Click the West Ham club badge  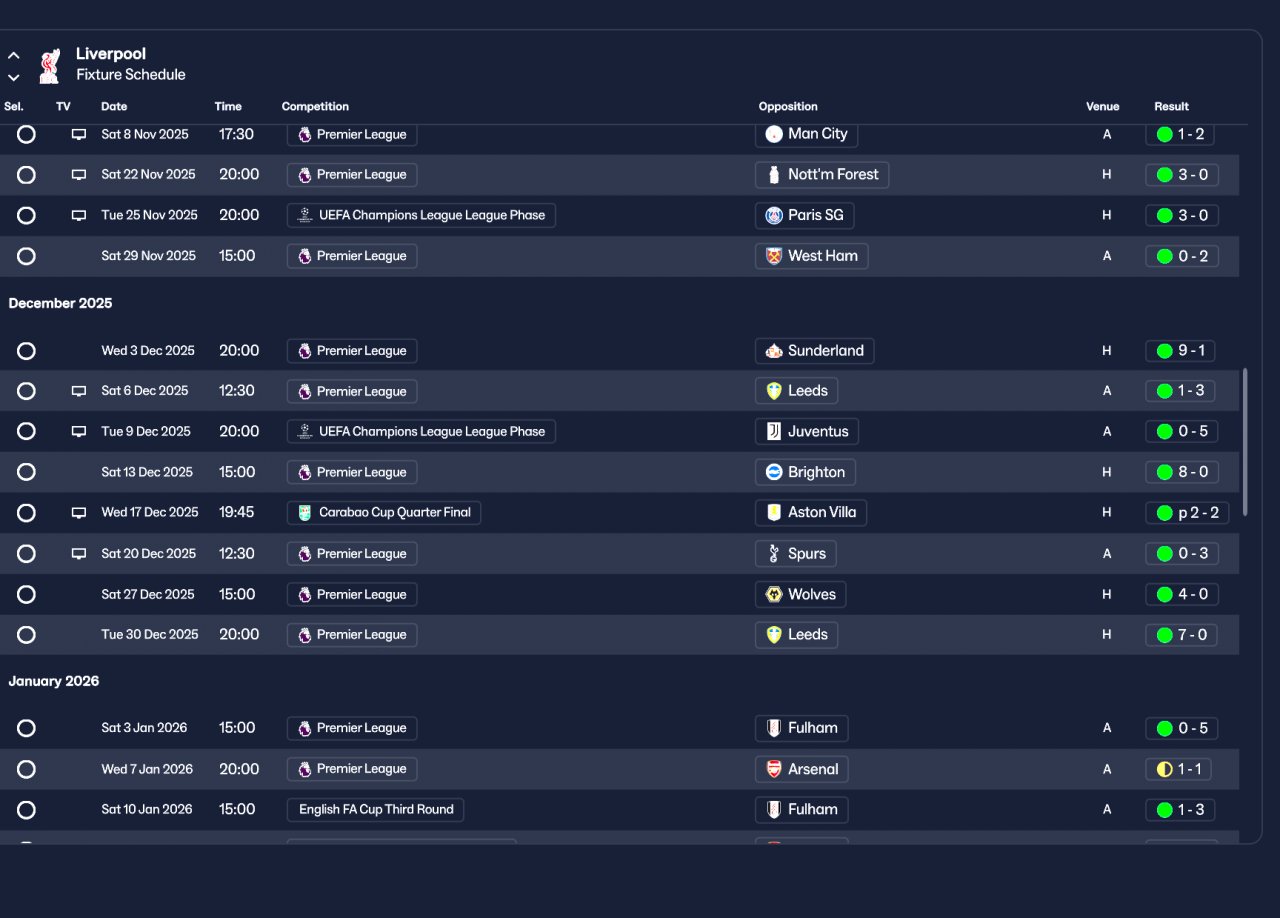773,256
